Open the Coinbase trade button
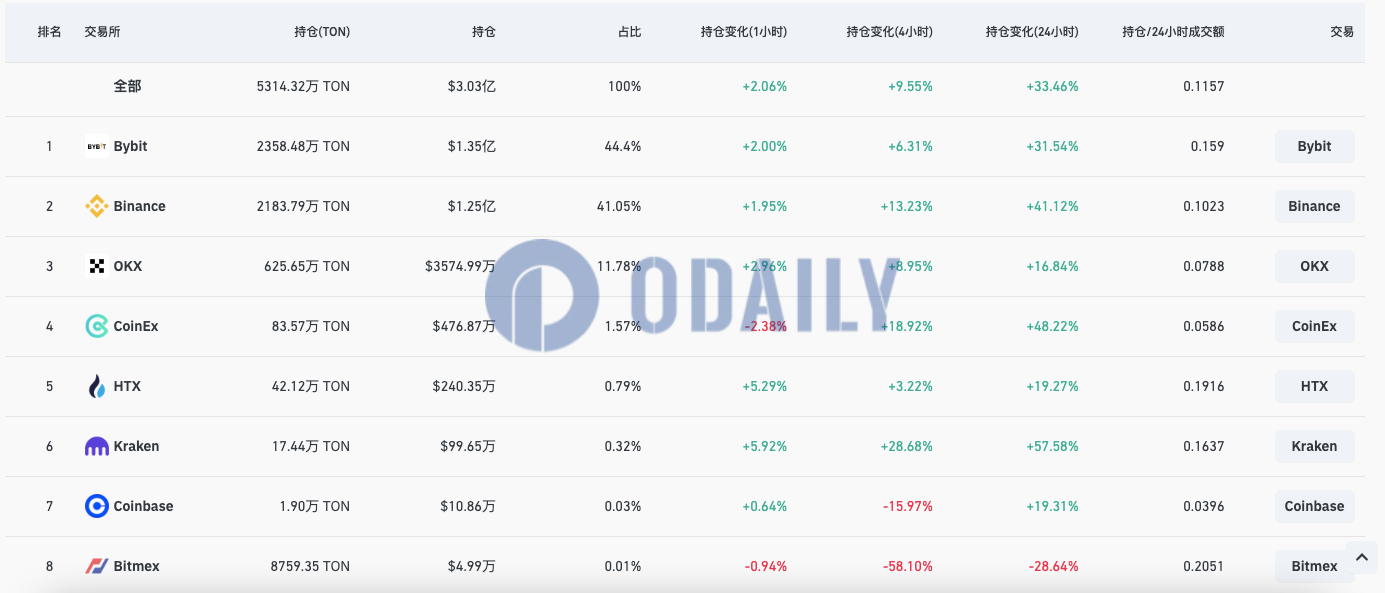The width and height of the screenshot is (1385, 593). pyautogui.click(x=1314, y=506)
